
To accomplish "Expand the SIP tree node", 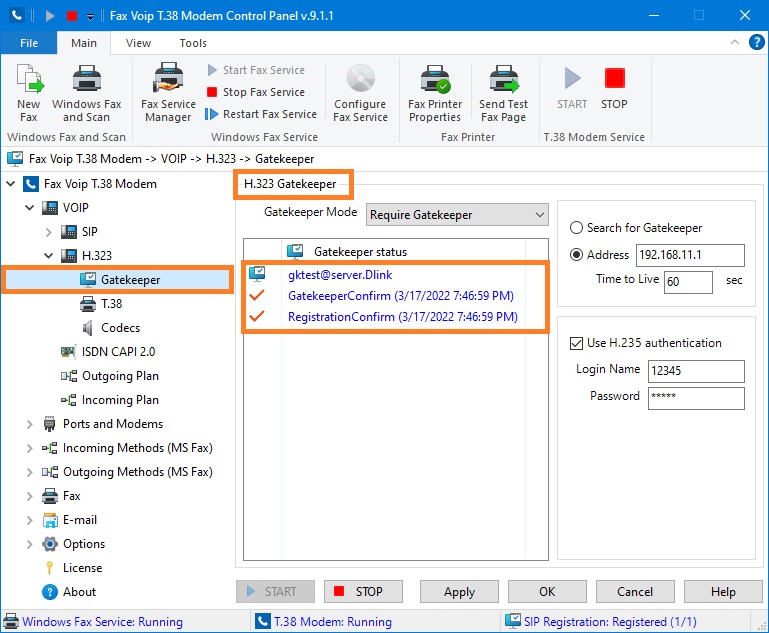I will pos(49,232).
